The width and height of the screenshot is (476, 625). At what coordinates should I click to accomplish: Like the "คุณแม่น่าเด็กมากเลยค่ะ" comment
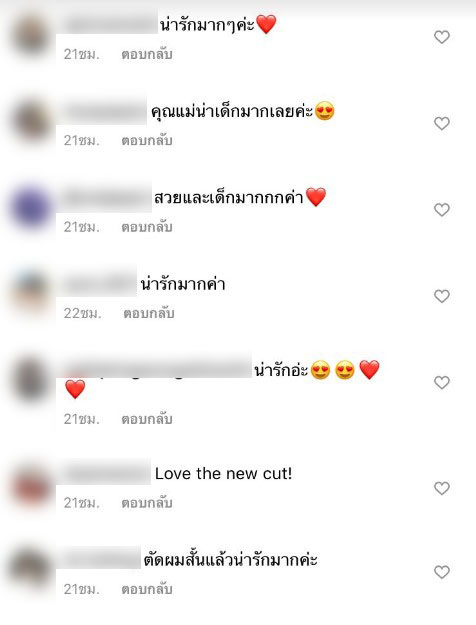[x=442, y=124]
